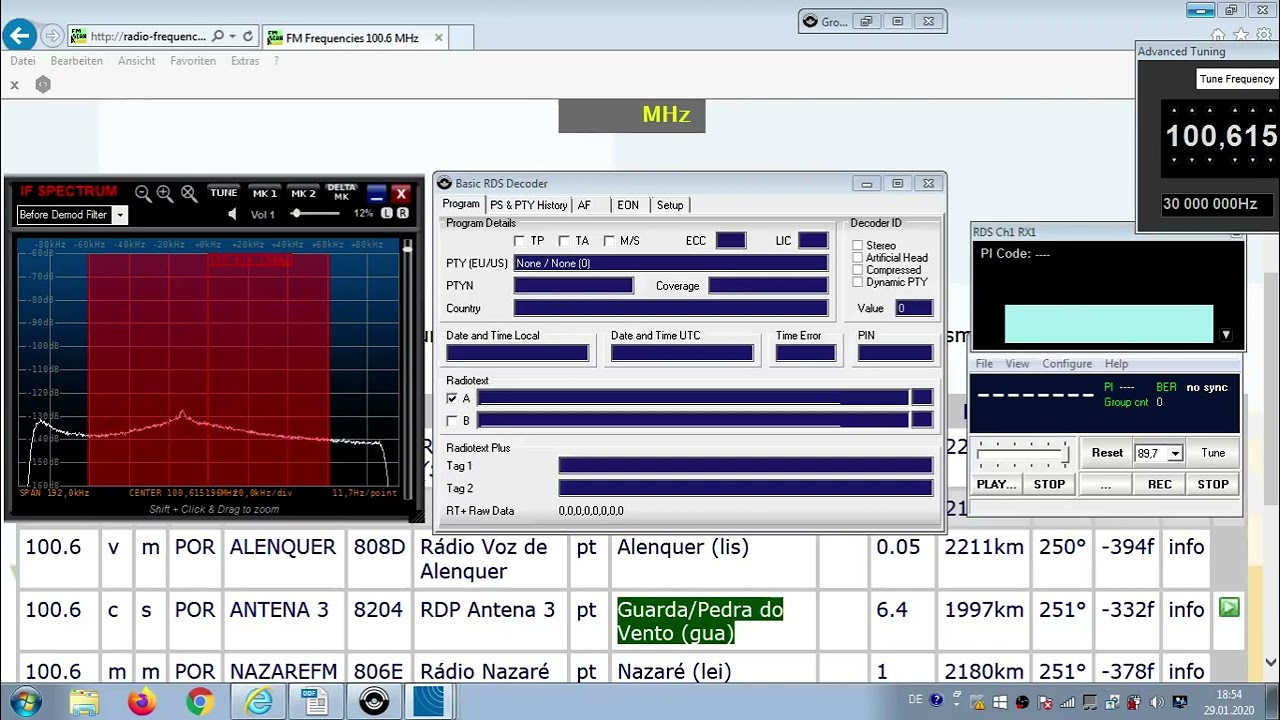Toggle the left channel L button
Viewport: 1280px width, 720px height.
387,214
